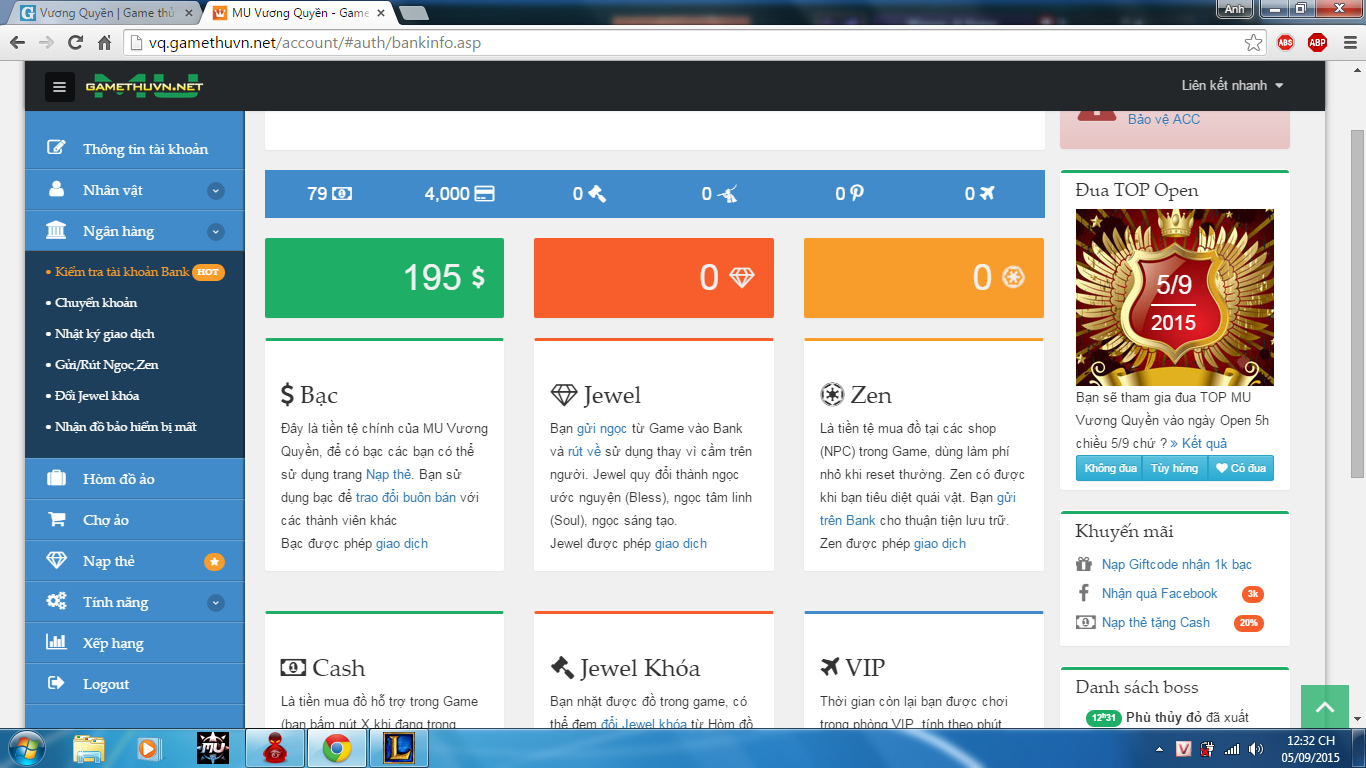Vote "Không đua" in the poll
Screen dimensions: 1366x768
(1110, 468)
